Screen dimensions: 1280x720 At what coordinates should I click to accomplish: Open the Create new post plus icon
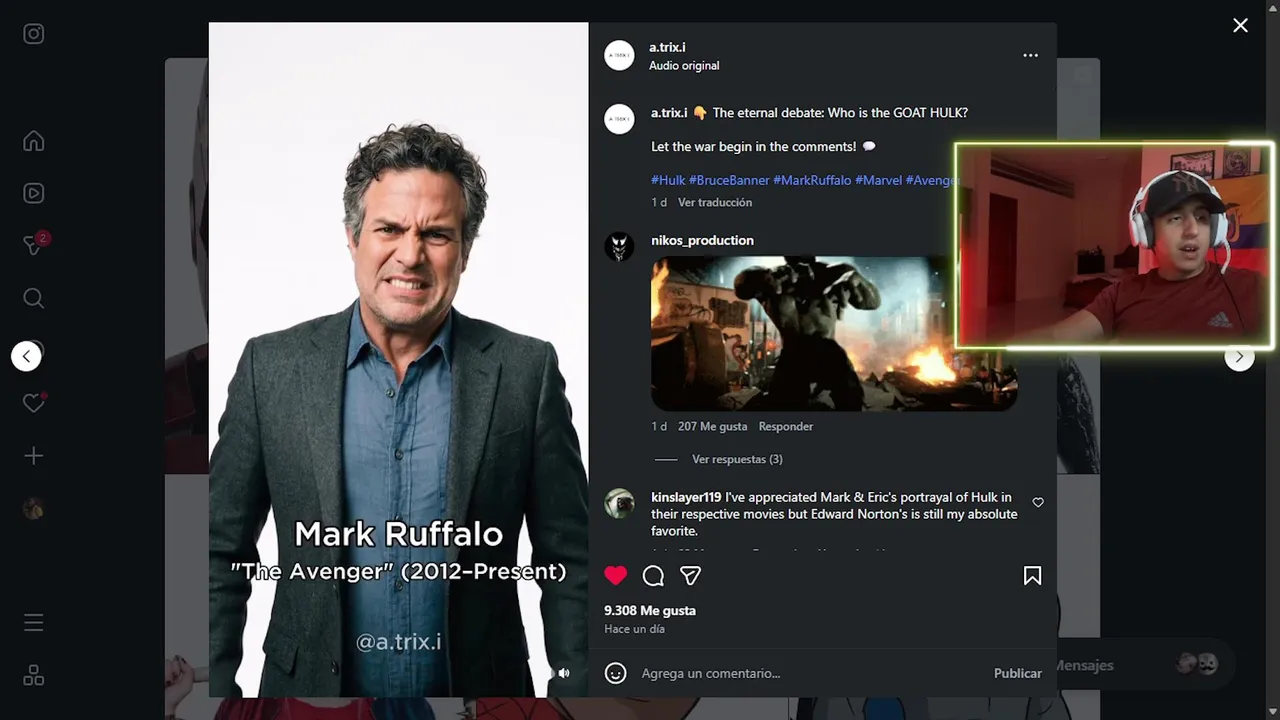click(34, 456)
